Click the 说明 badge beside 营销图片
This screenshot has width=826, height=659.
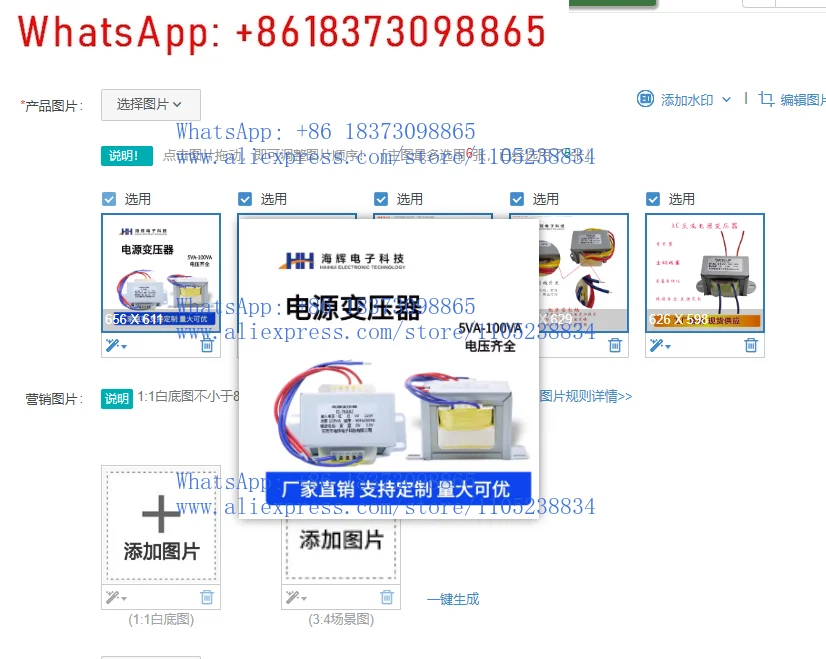point(117,399)
